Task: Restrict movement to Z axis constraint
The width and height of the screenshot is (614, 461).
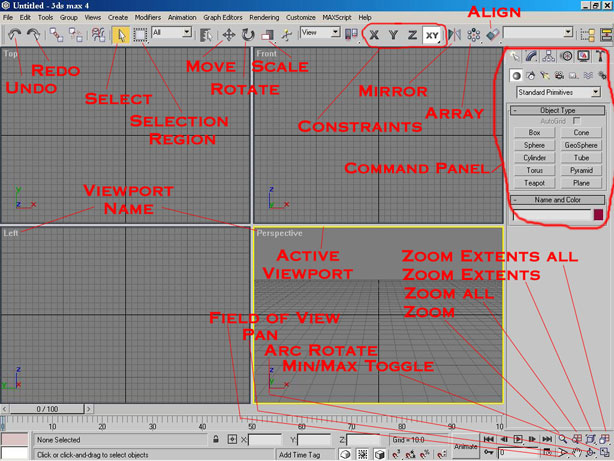Action: coord(412,35)
